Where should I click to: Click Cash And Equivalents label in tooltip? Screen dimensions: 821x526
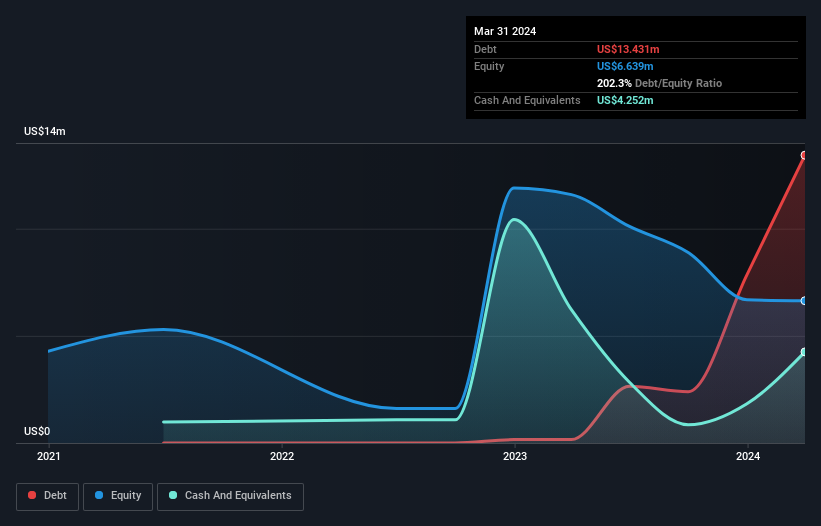[527, 100]
